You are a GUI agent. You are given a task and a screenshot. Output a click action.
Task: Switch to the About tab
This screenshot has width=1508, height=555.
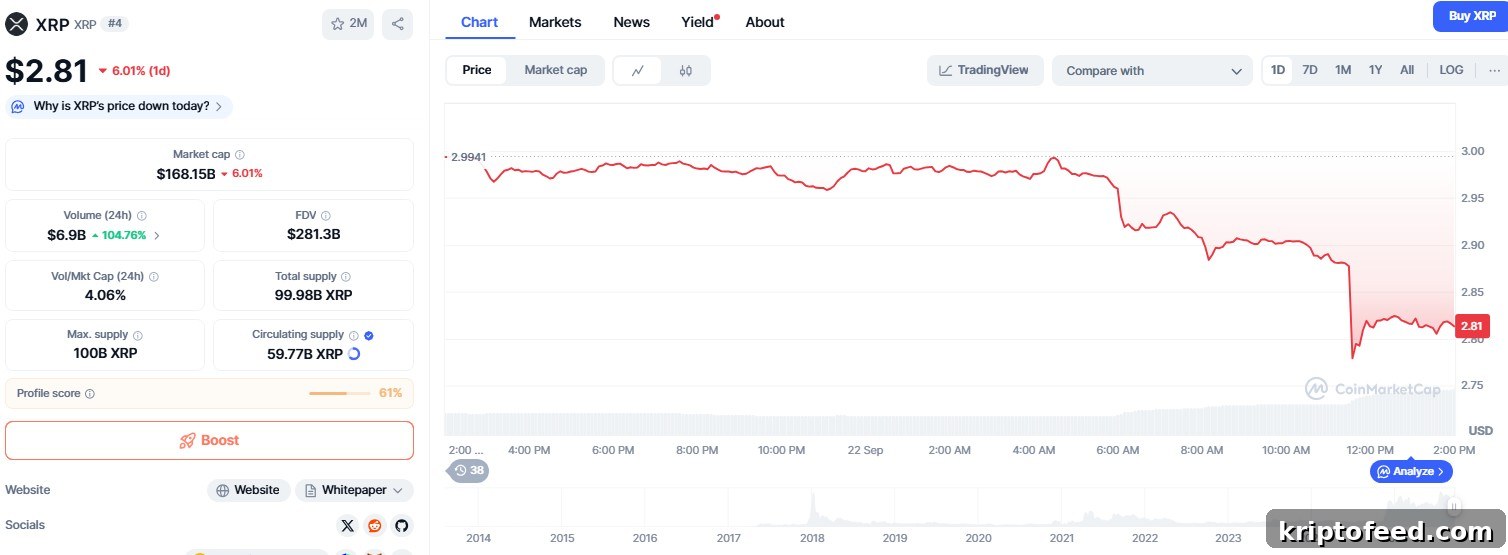click(x=765, y=22)
